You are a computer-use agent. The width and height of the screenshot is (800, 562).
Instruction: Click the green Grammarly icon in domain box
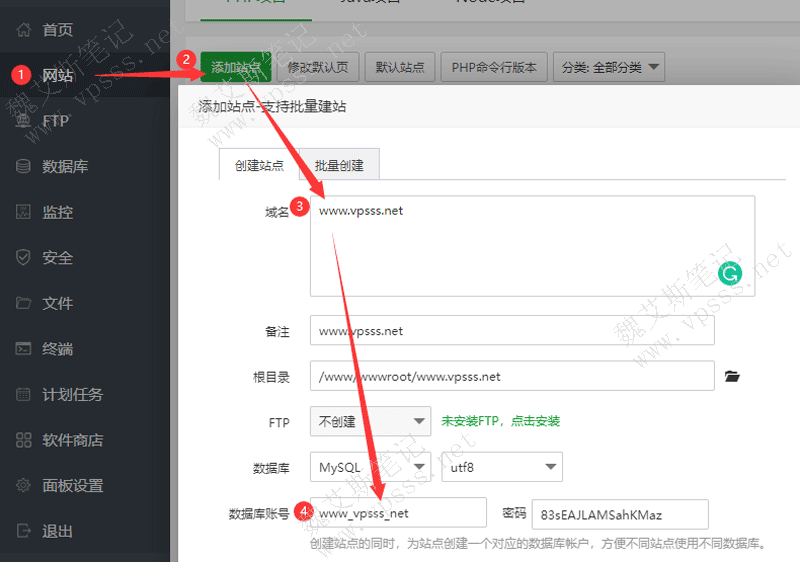[731, 272]
